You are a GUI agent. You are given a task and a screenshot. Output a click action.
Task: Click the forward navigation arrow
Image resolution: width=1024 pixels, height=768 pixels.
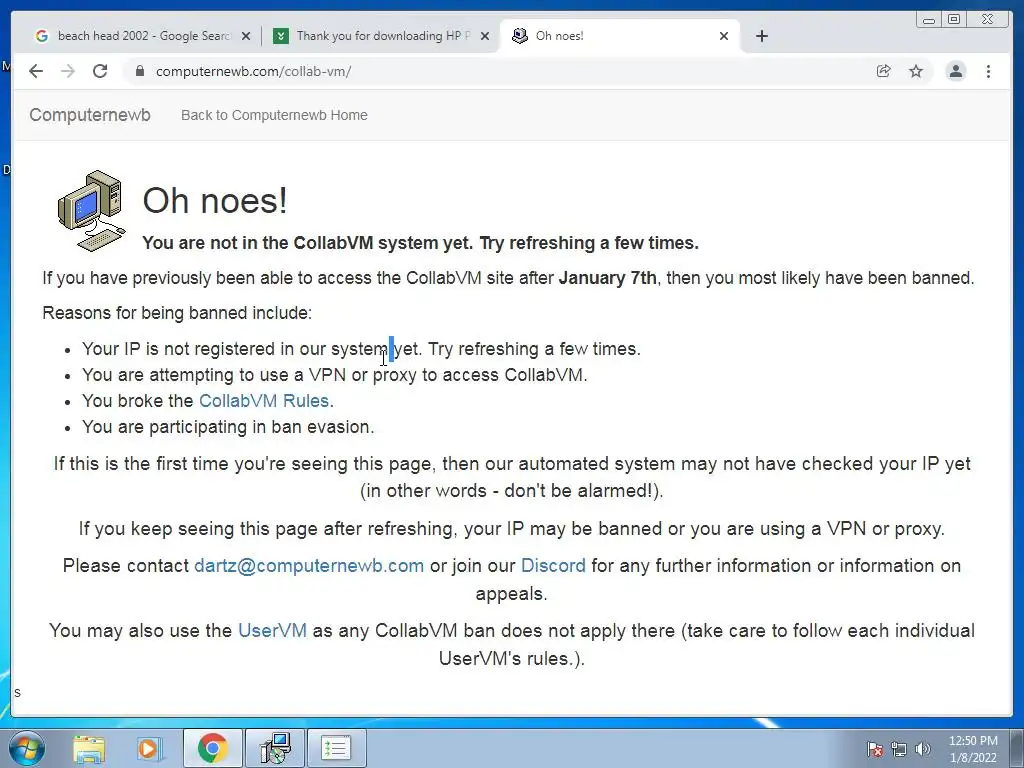tap(68, 71)
